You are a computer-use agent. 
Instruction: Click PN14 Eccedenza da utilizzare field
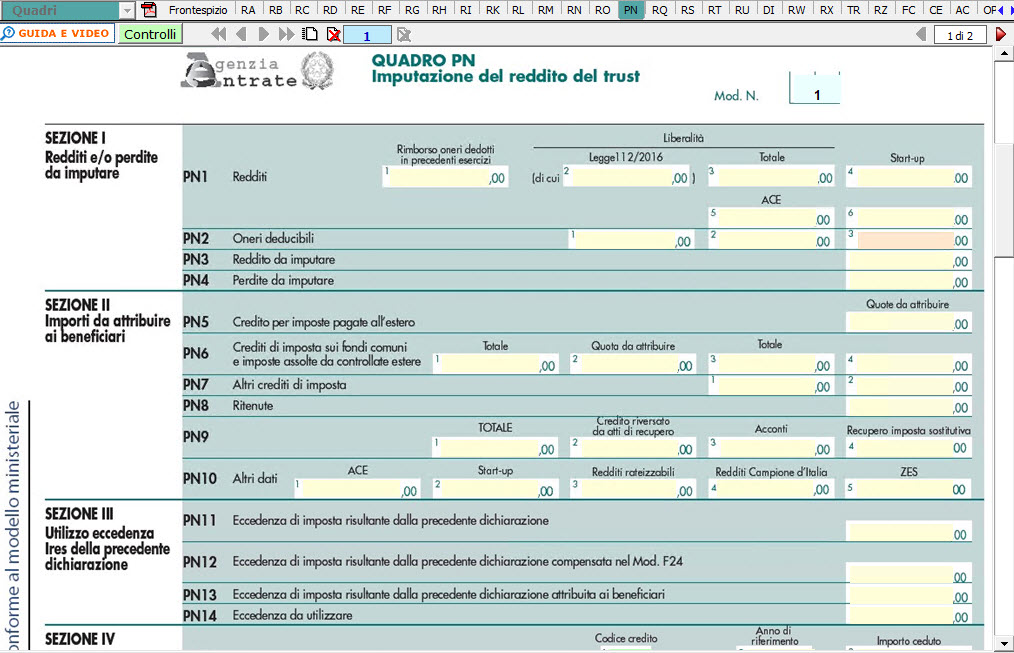pos(909,616)
